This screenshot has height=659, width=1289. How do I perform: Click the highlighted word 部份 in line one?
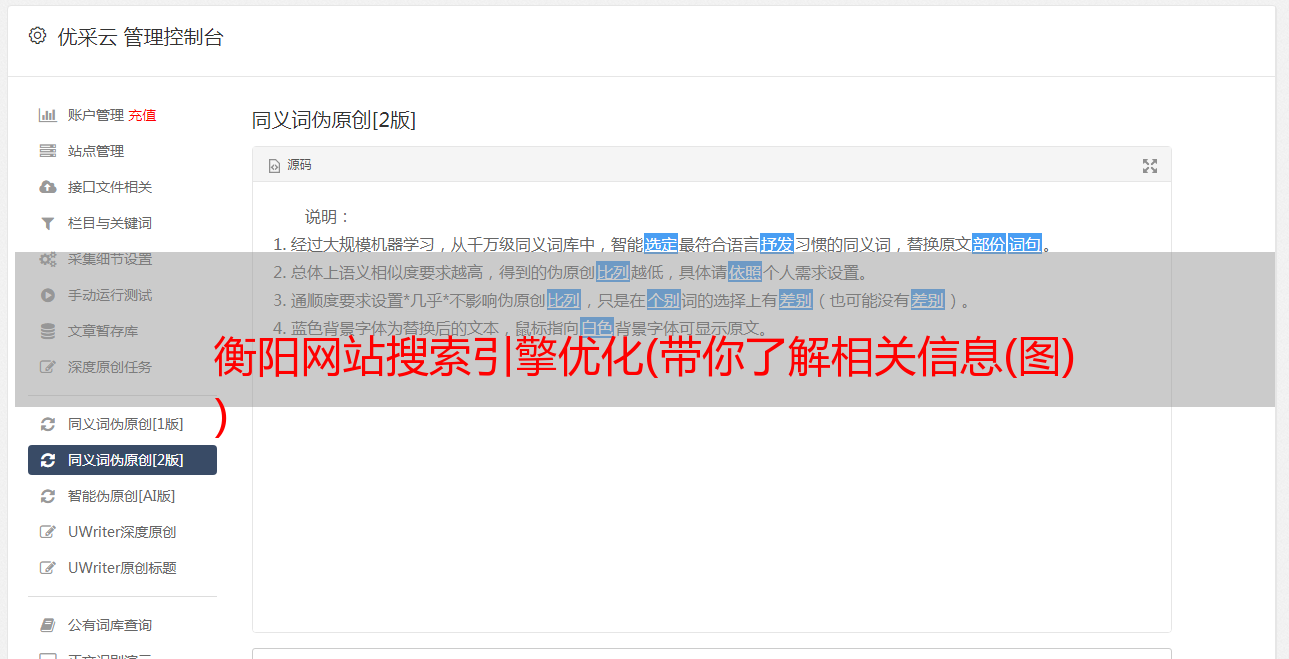[x=988, y=244]
